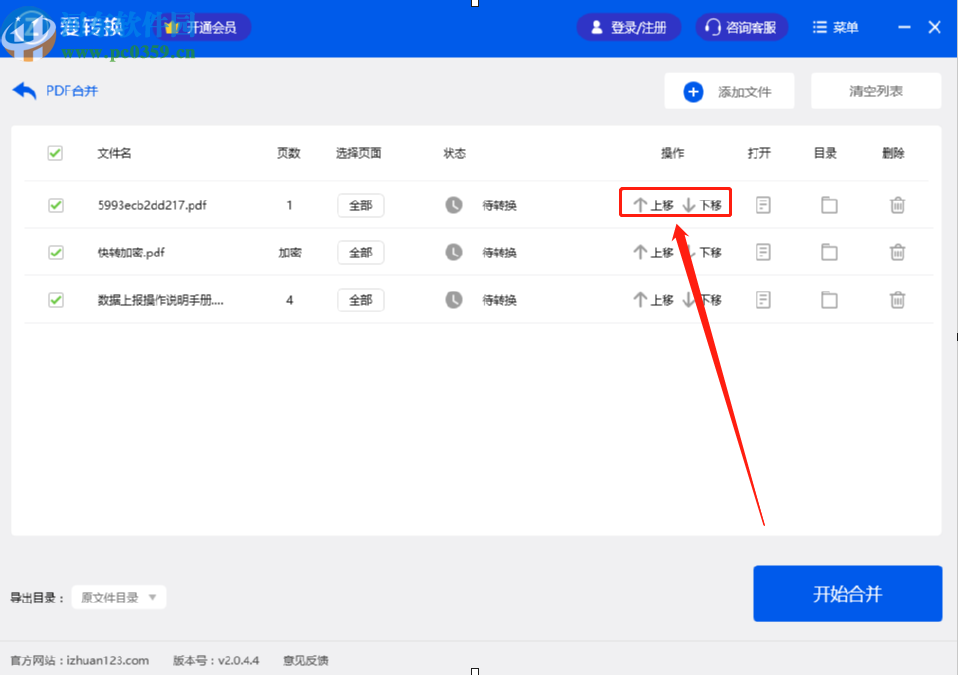Click the 选择页面 column header
This screenshot has width=958, height=675.
[359, 153]
